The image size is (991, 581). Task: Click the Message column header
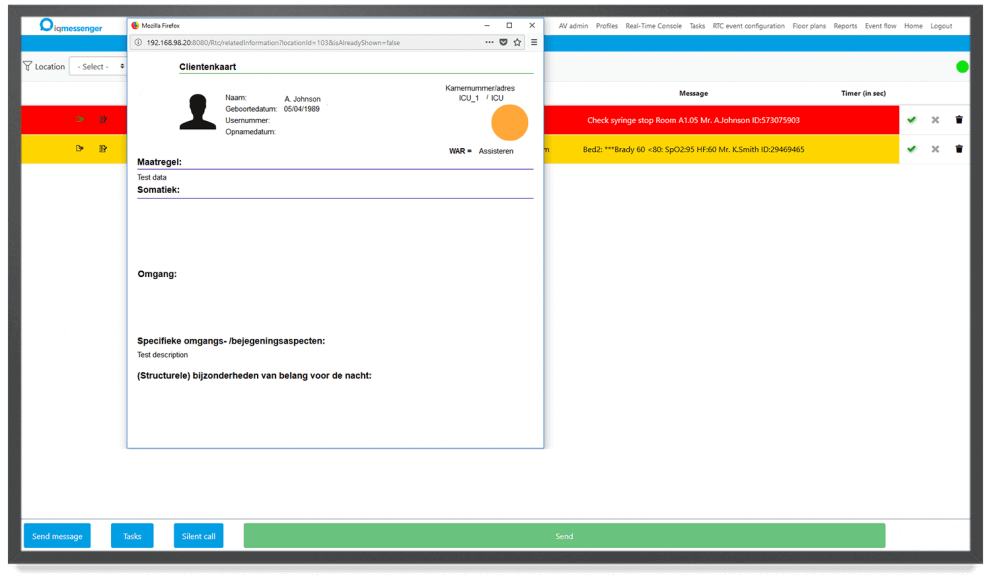pyautogui.click(x=693, y=93)
